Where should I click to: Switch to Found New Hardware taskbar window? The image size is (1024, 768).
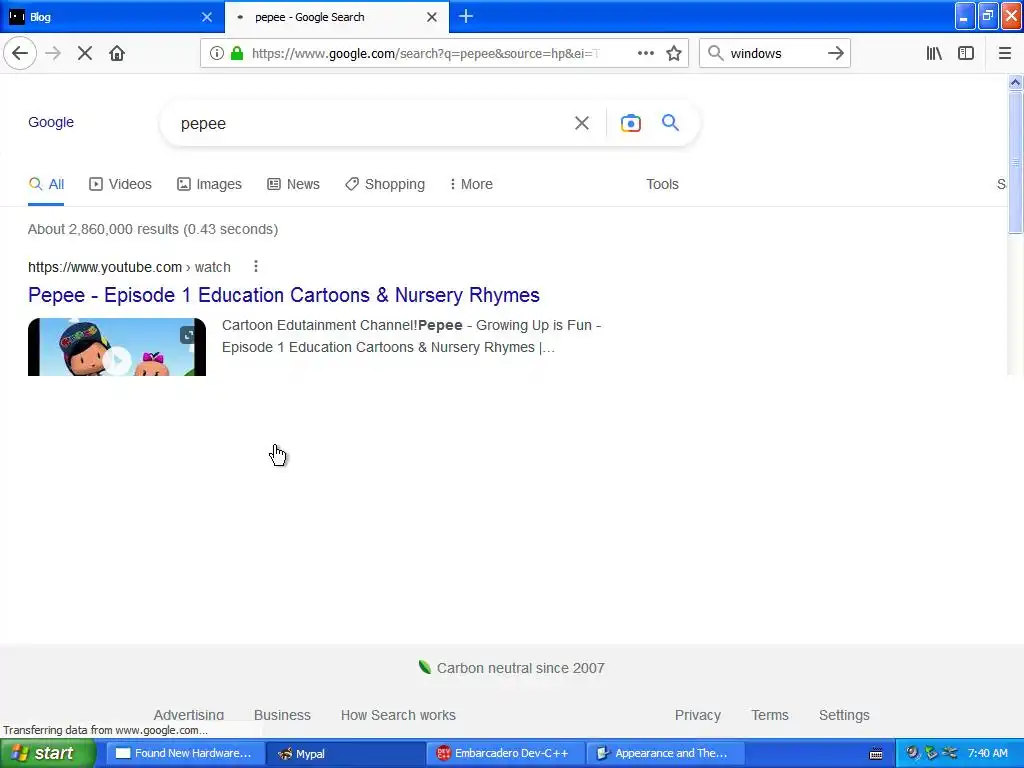(184, 753)
